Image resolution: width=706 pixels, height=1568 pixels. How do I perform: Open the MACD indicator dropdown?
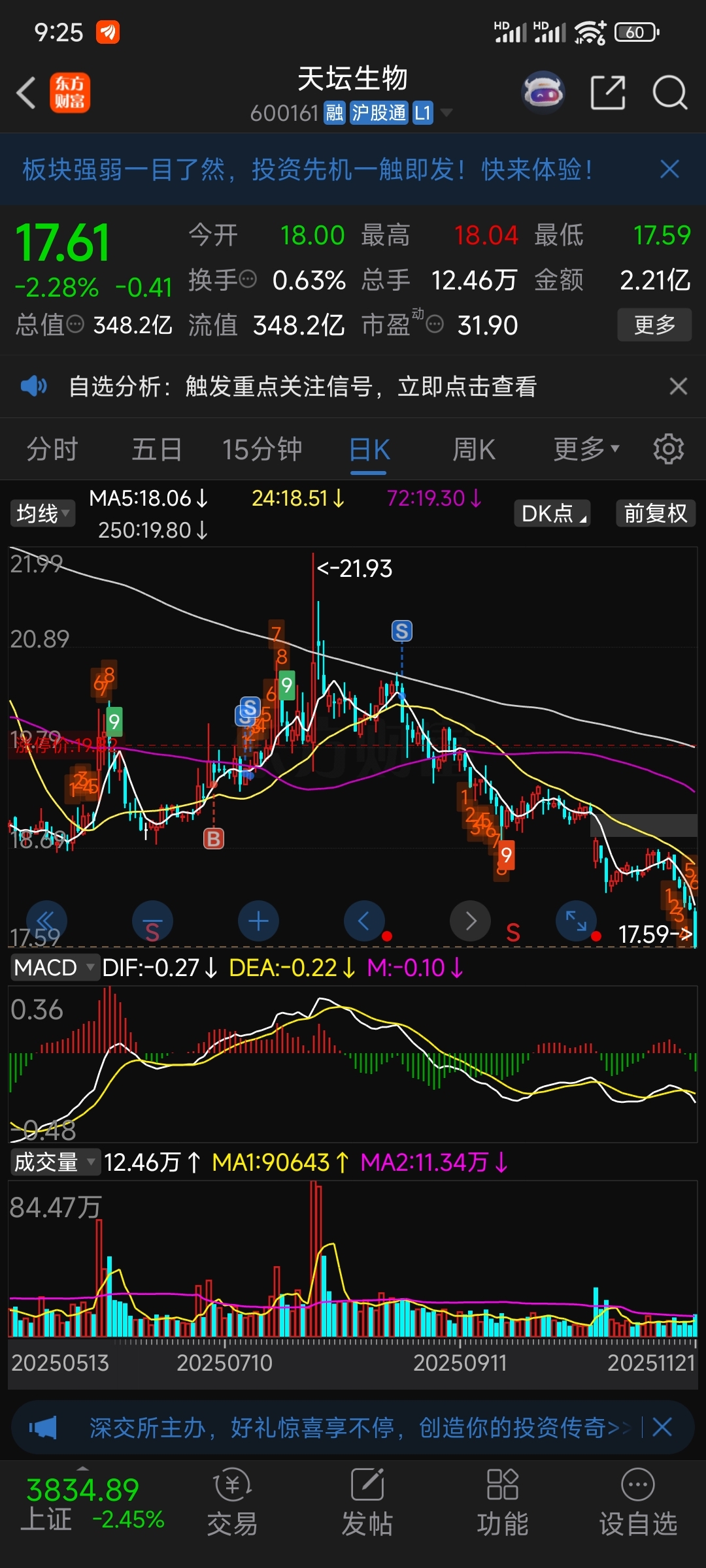(x=54, y=968)
